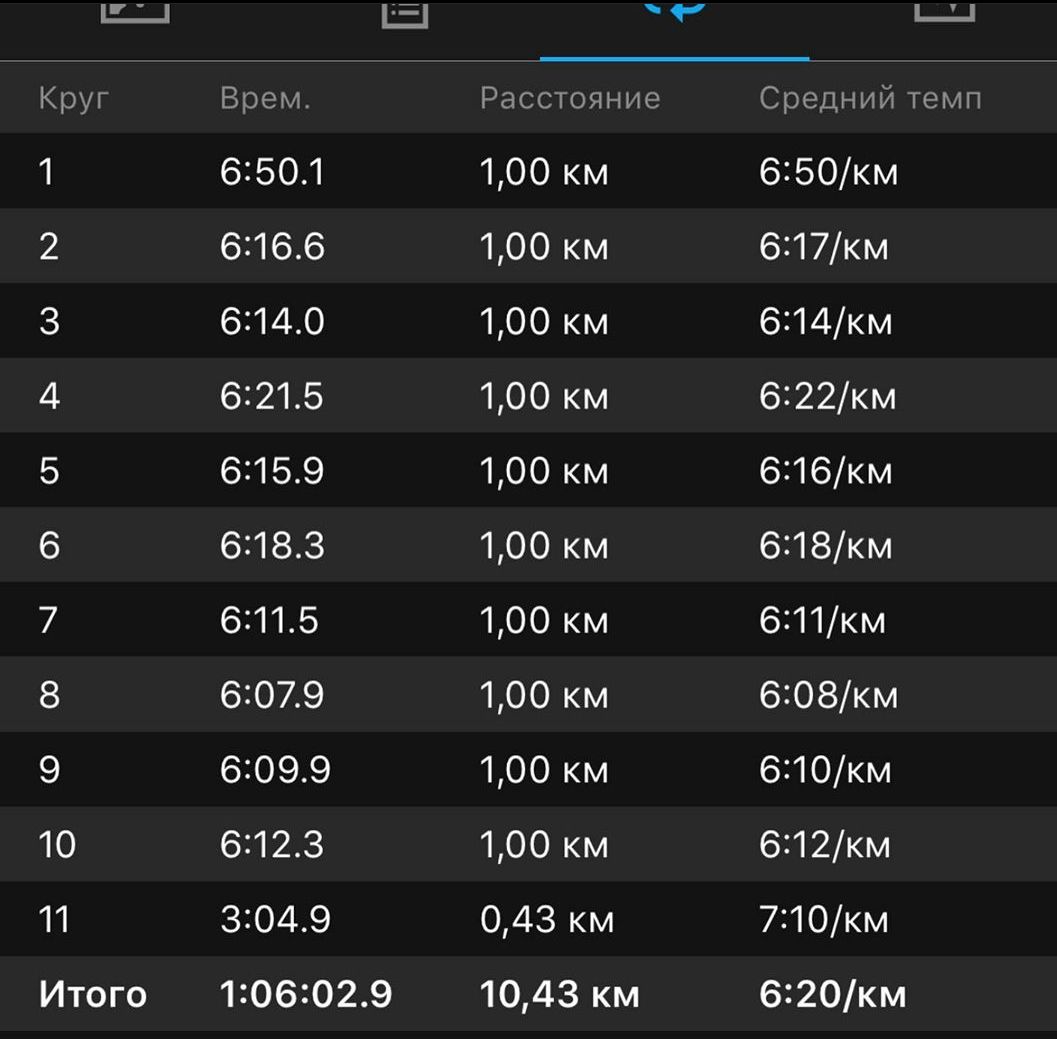This screenshot has height=1039, width=1057.
Task: Open the charts tab icon
Action: click(944, 10)
